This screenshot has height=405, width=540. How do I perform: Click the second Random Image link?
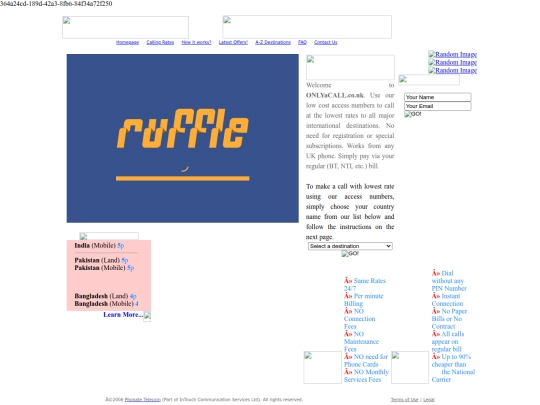point(453,62)
